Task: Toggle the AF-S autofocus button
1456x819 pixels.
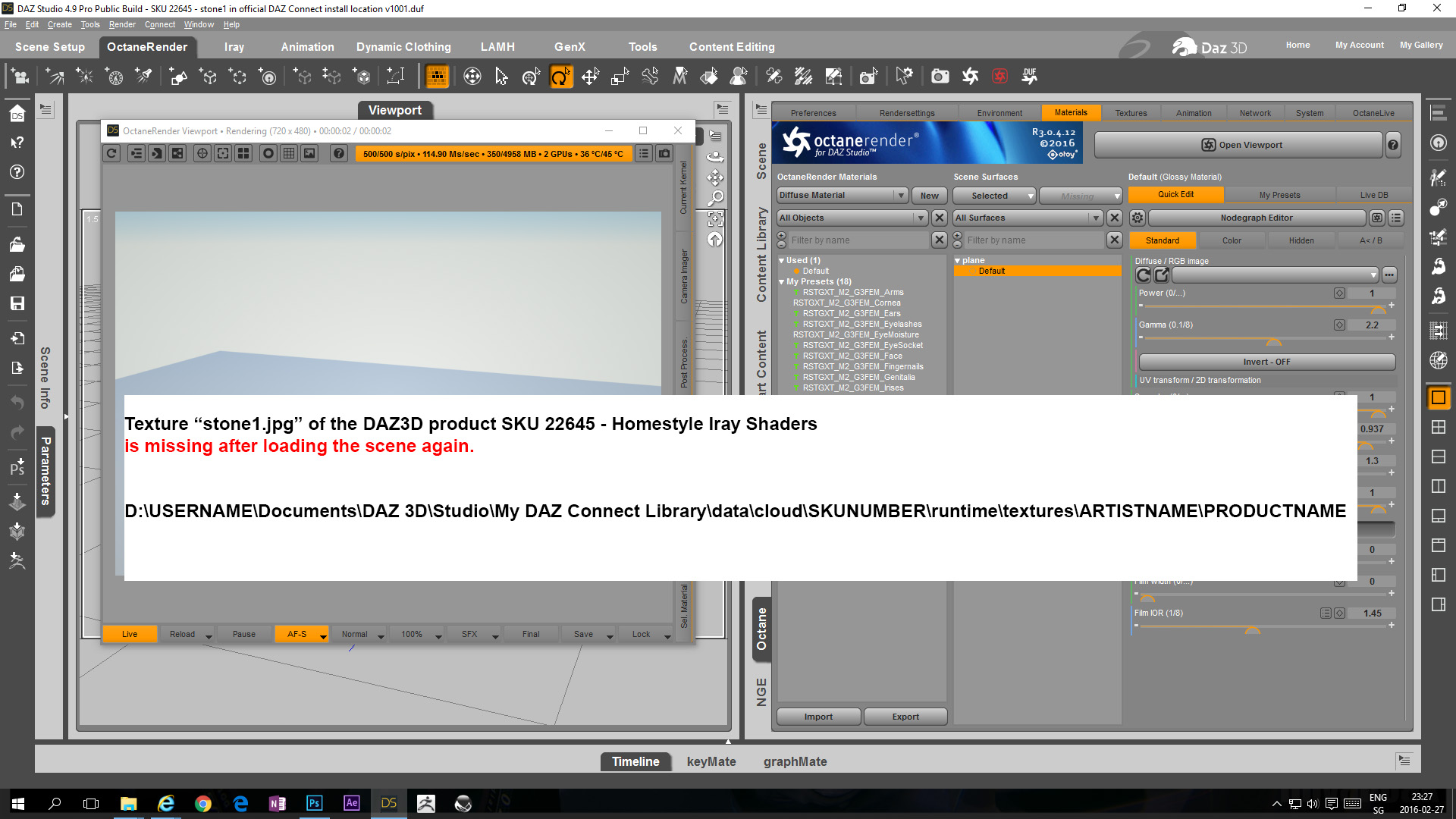Action: [297, 634]
